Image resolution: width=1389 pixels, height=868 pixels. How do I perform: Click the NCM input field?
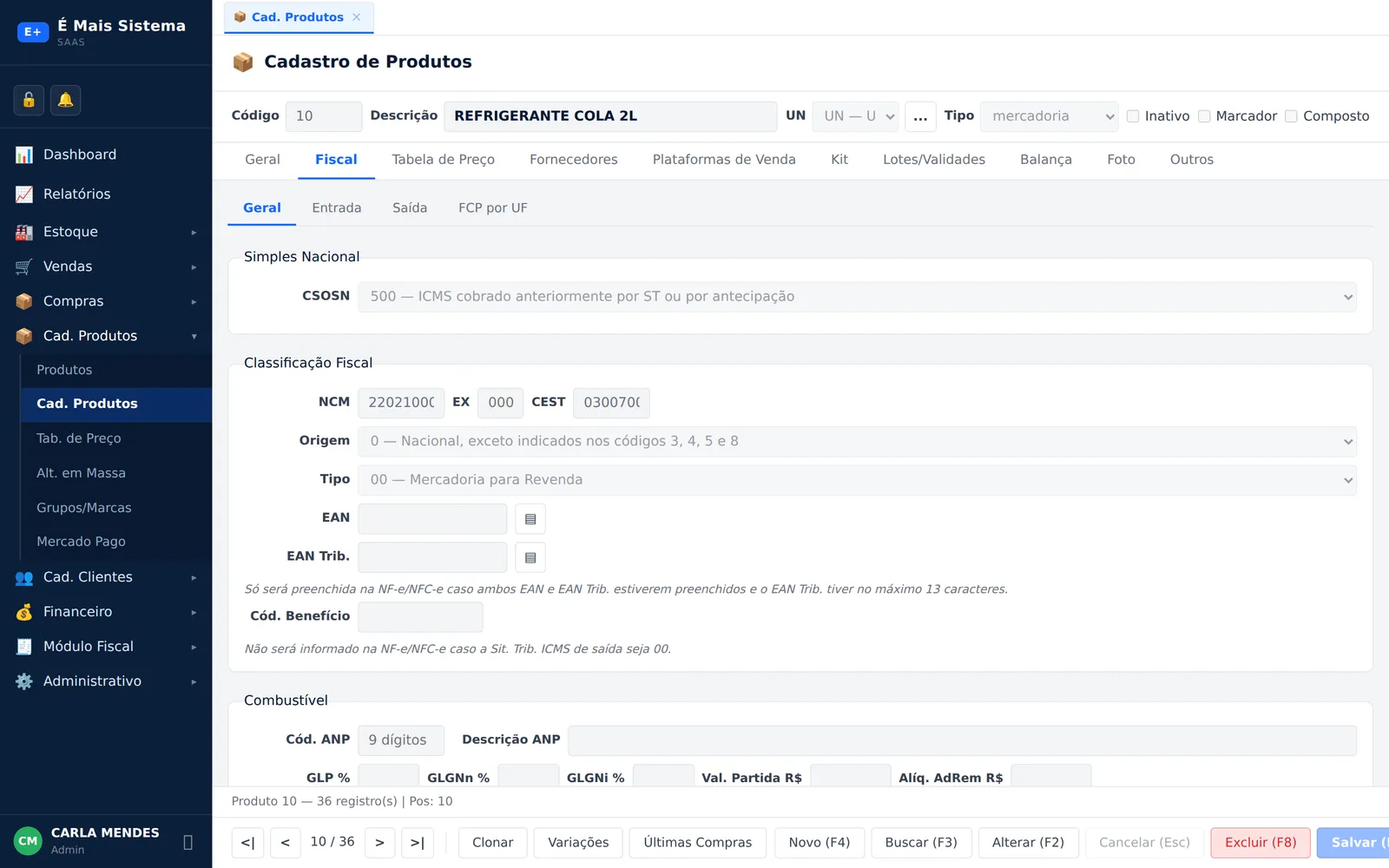(401, 403)
